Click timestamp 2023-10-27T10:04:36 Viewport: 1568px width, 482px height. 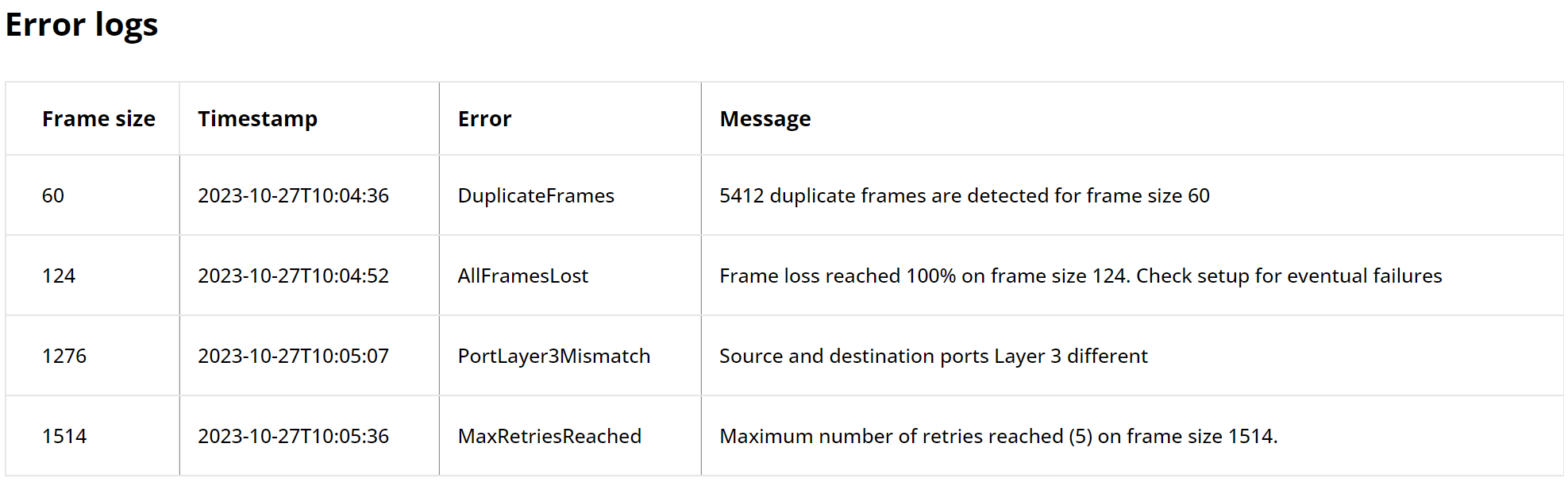pyautogui.click(x=293, y=196)
